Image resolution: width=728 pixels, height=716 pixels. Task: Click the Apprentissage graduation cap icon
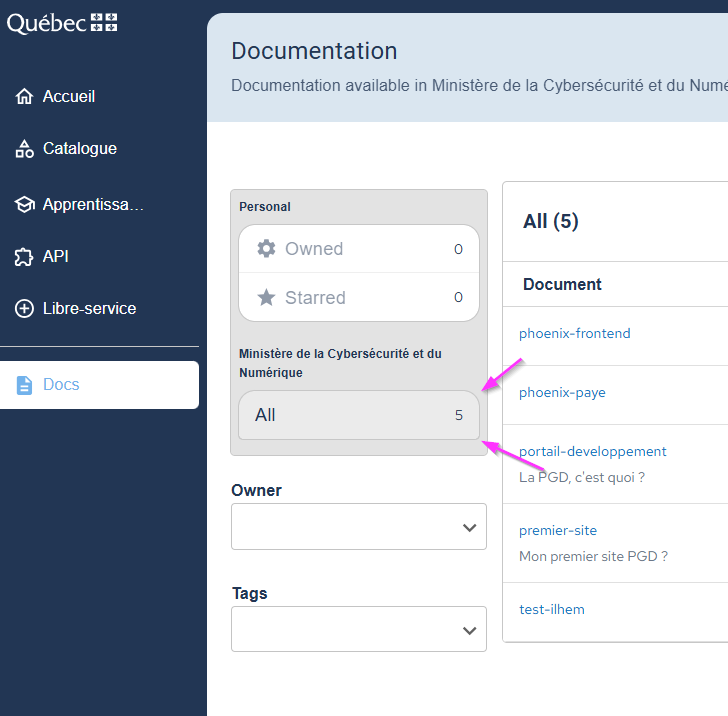[25, 205]
